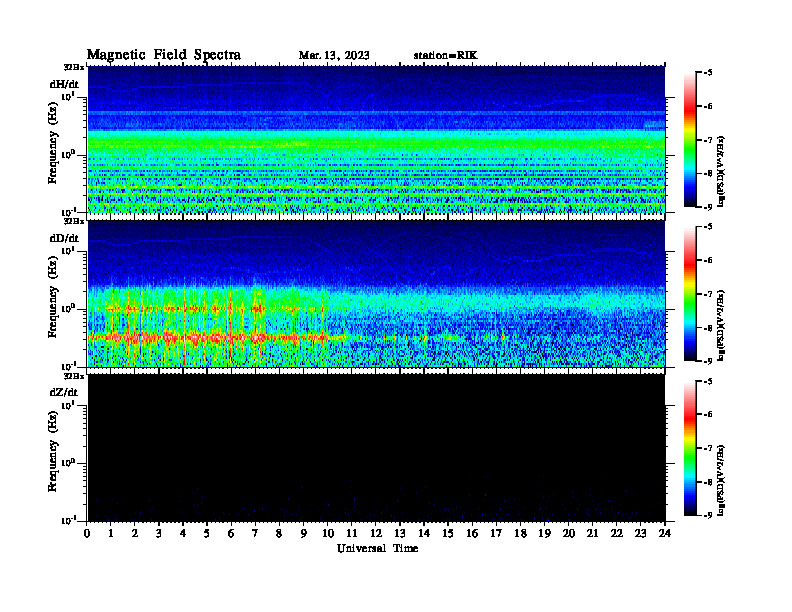This screenshot has height=612, width=792.
Task: Click the "32Hz" label atop dZ/dt panel
Action: point(74,376)
